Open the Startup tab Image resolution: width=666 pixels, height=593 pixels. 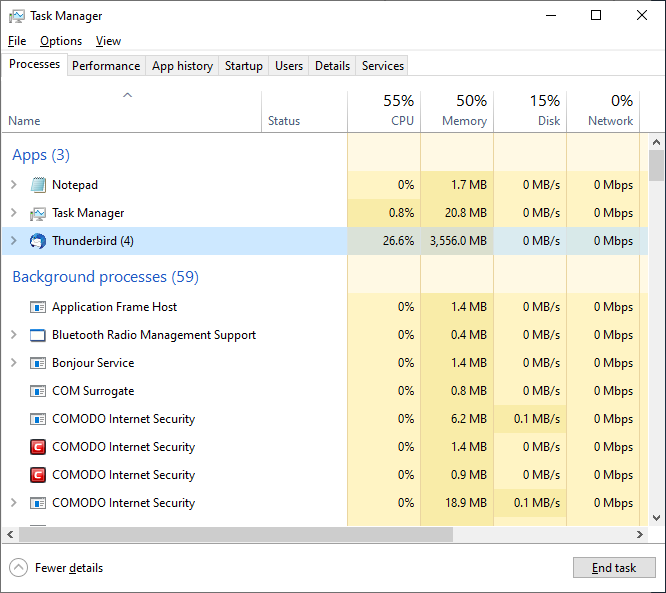coord(244,66)
